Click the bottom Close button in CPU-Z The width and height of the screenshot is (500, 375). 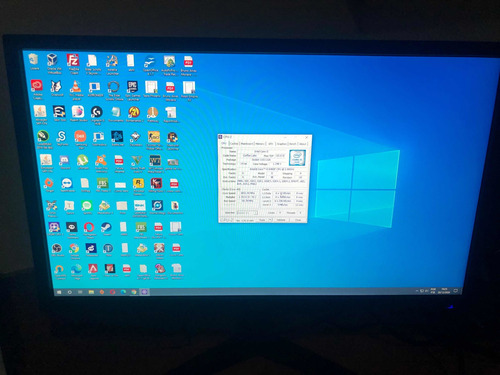[298, 220]
